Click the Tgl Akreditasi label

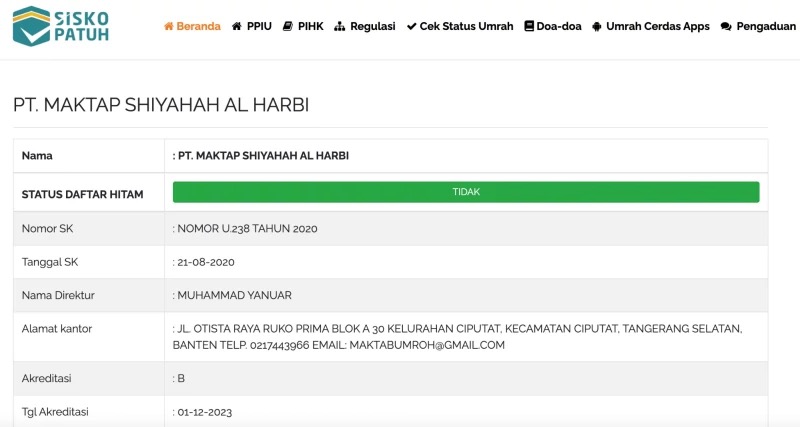(x=55, y=412)
